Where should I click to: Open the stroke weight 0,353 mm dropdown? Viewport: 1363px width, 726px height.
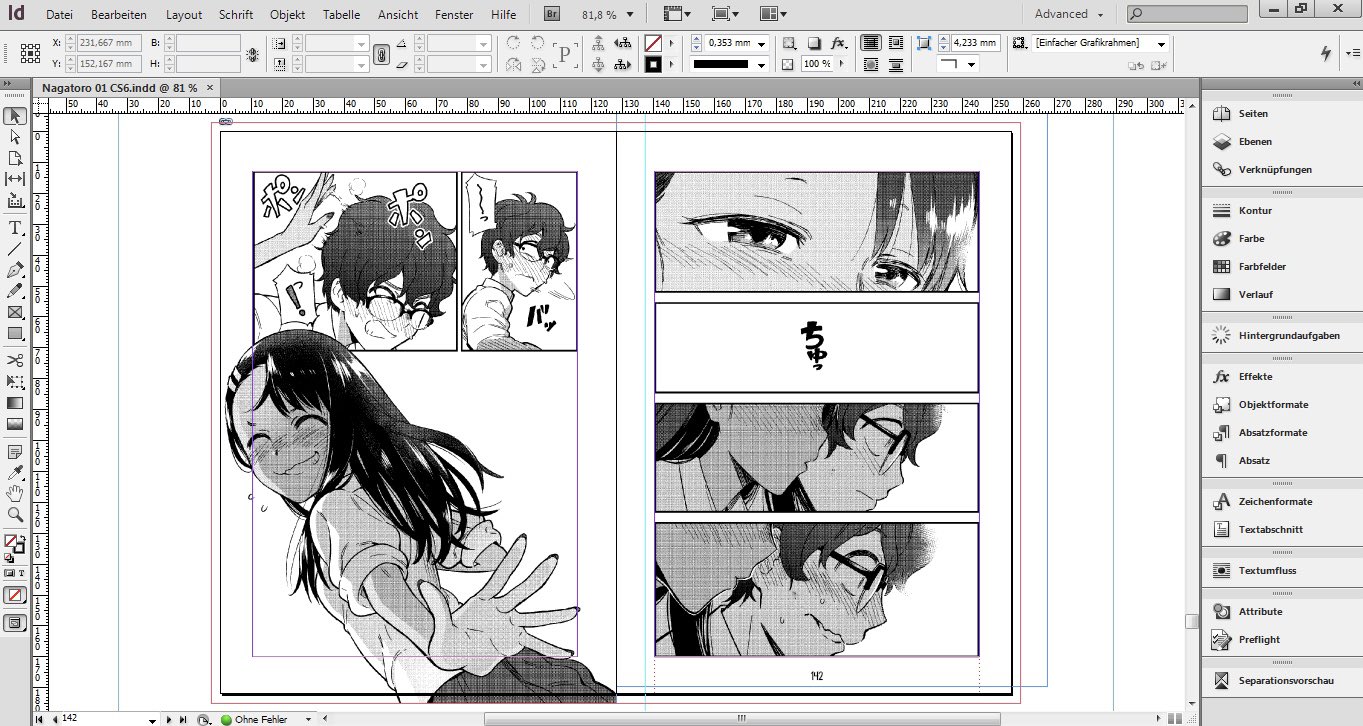tap(762, 44)
